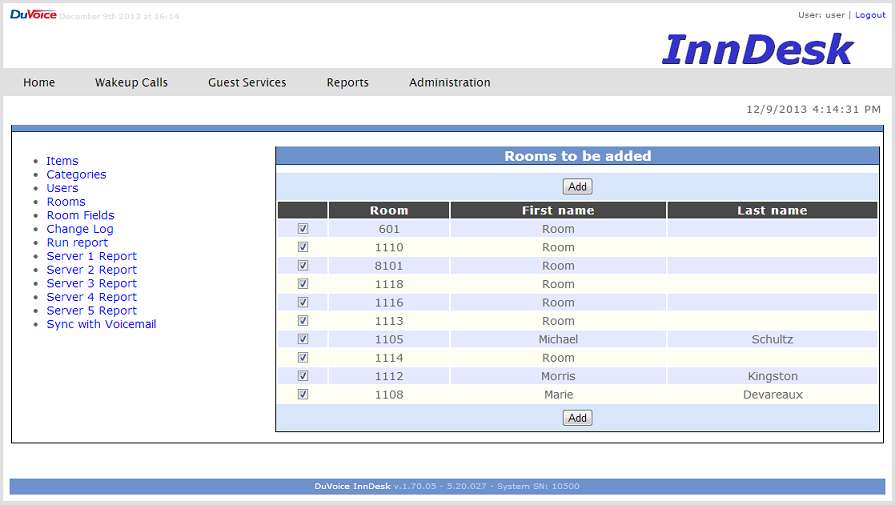
Task: Go to the Users link
Action: click(62, 188)
